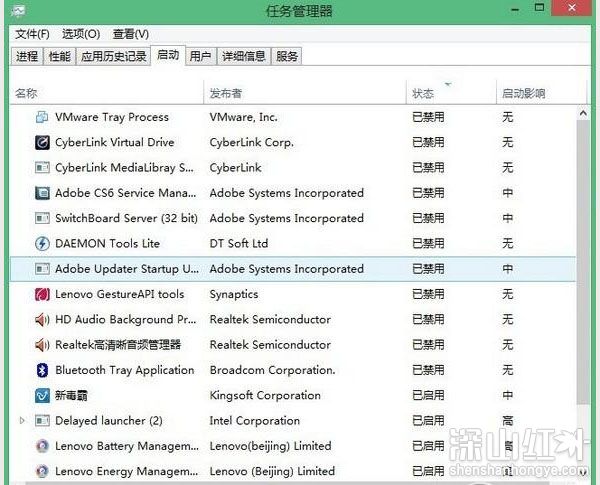Image resolution: width=600 pixels, height=485 pixels.
Task: Click the Realtek高清晰音频管理器 speaker icon
Action: click(42, 345)
